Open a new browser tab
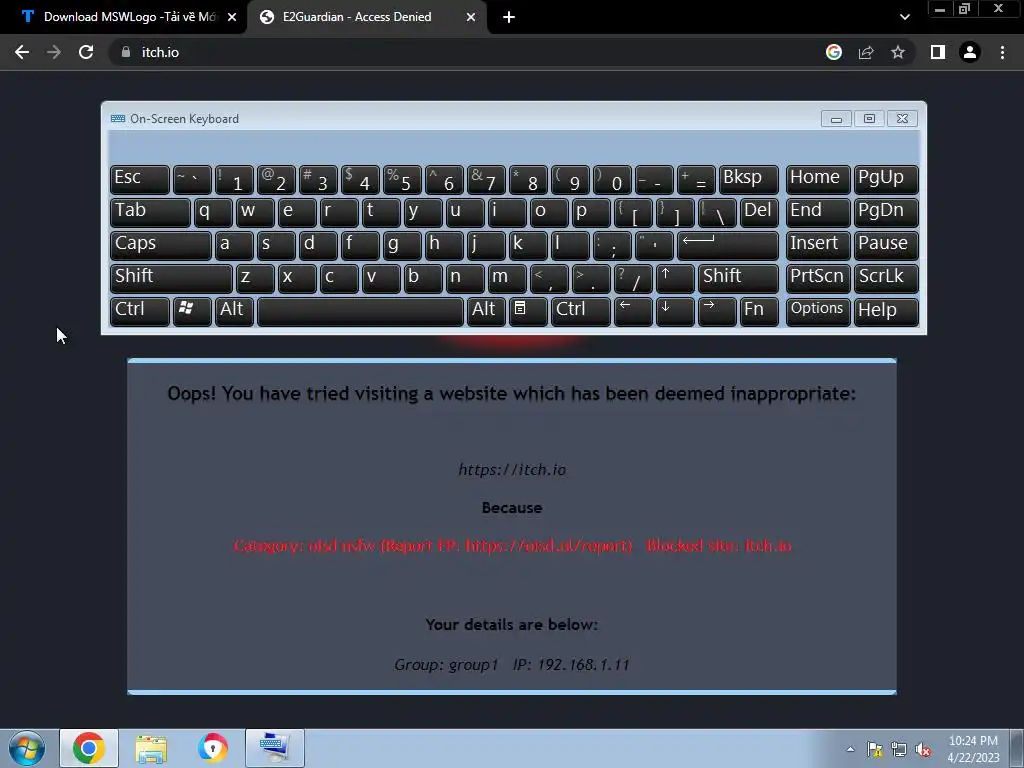The width and height of the screenshot is (1024, 768). [x=509, y=17]
